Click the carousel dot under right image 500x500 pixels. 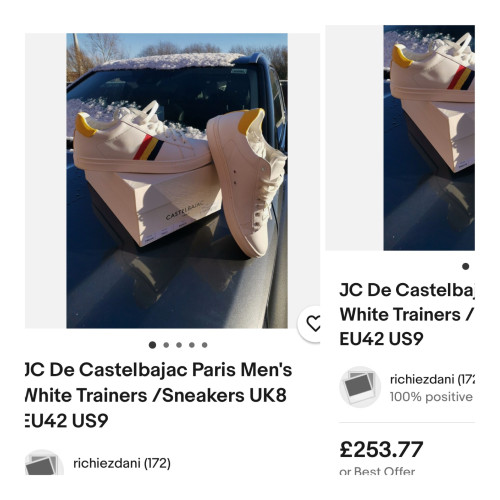[x=466, y=266]
